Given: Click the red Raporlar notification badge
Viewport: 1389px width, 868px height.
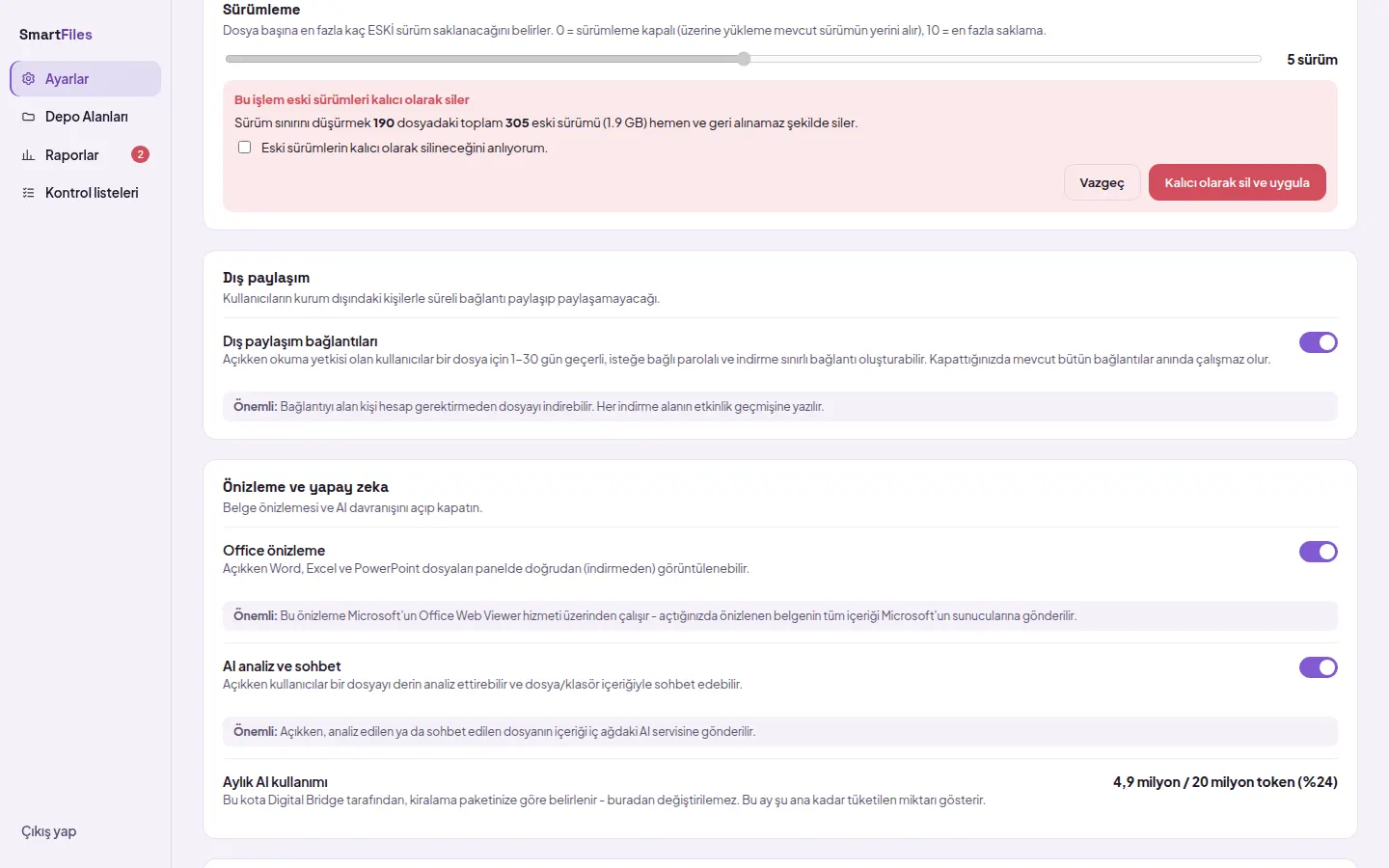Looking at the screenshot, I should 140,154.
